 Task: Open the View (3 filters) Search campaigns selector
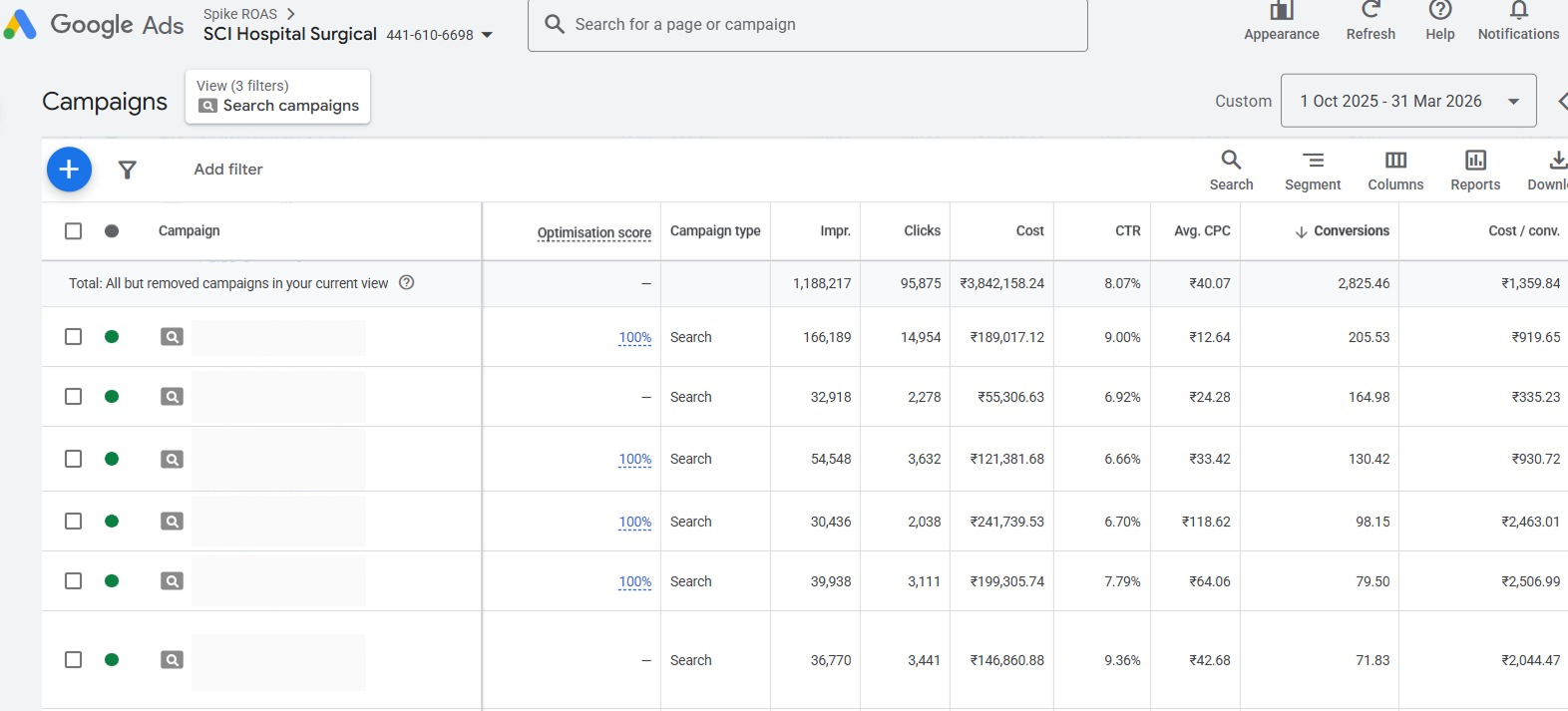coord(277,97)
